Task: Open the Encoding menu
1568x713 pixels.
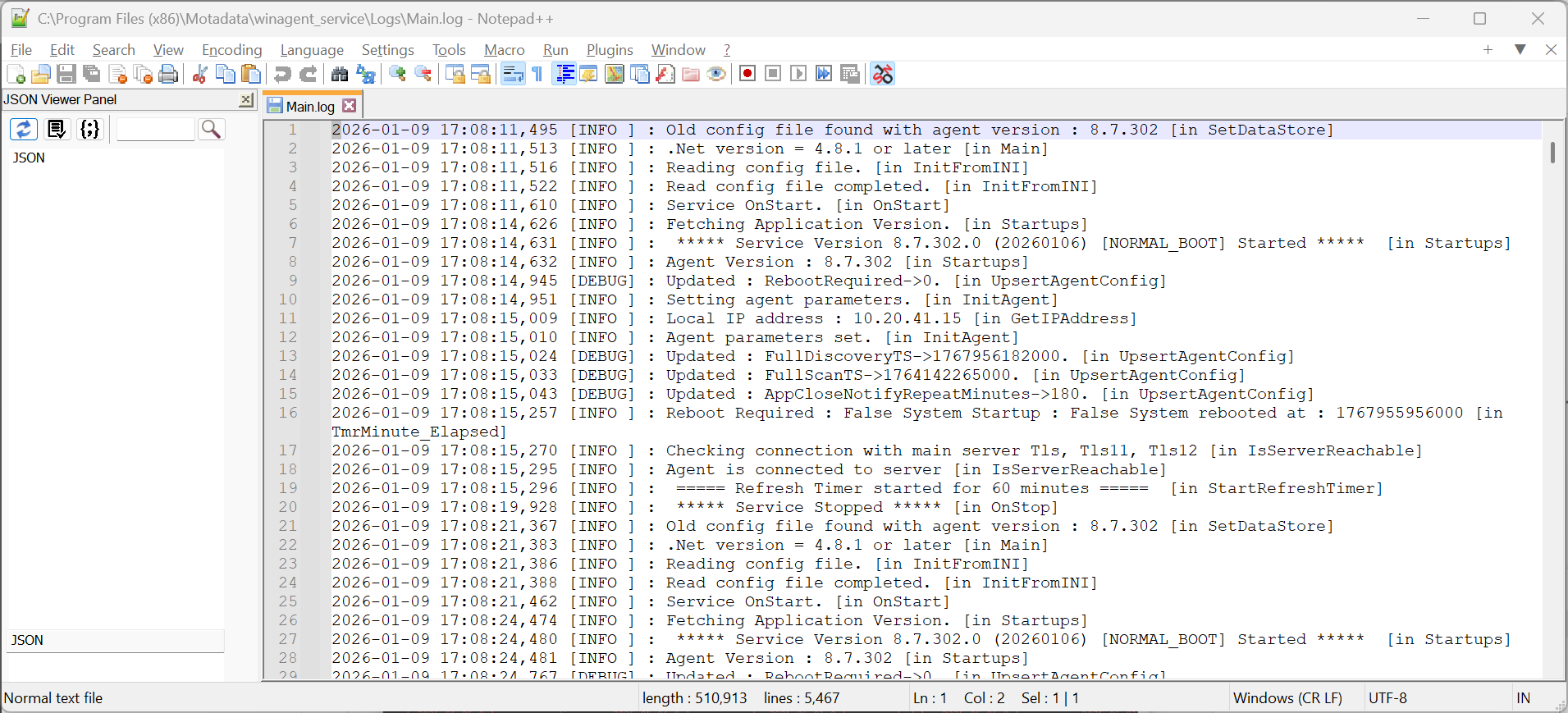Action: 231,50
